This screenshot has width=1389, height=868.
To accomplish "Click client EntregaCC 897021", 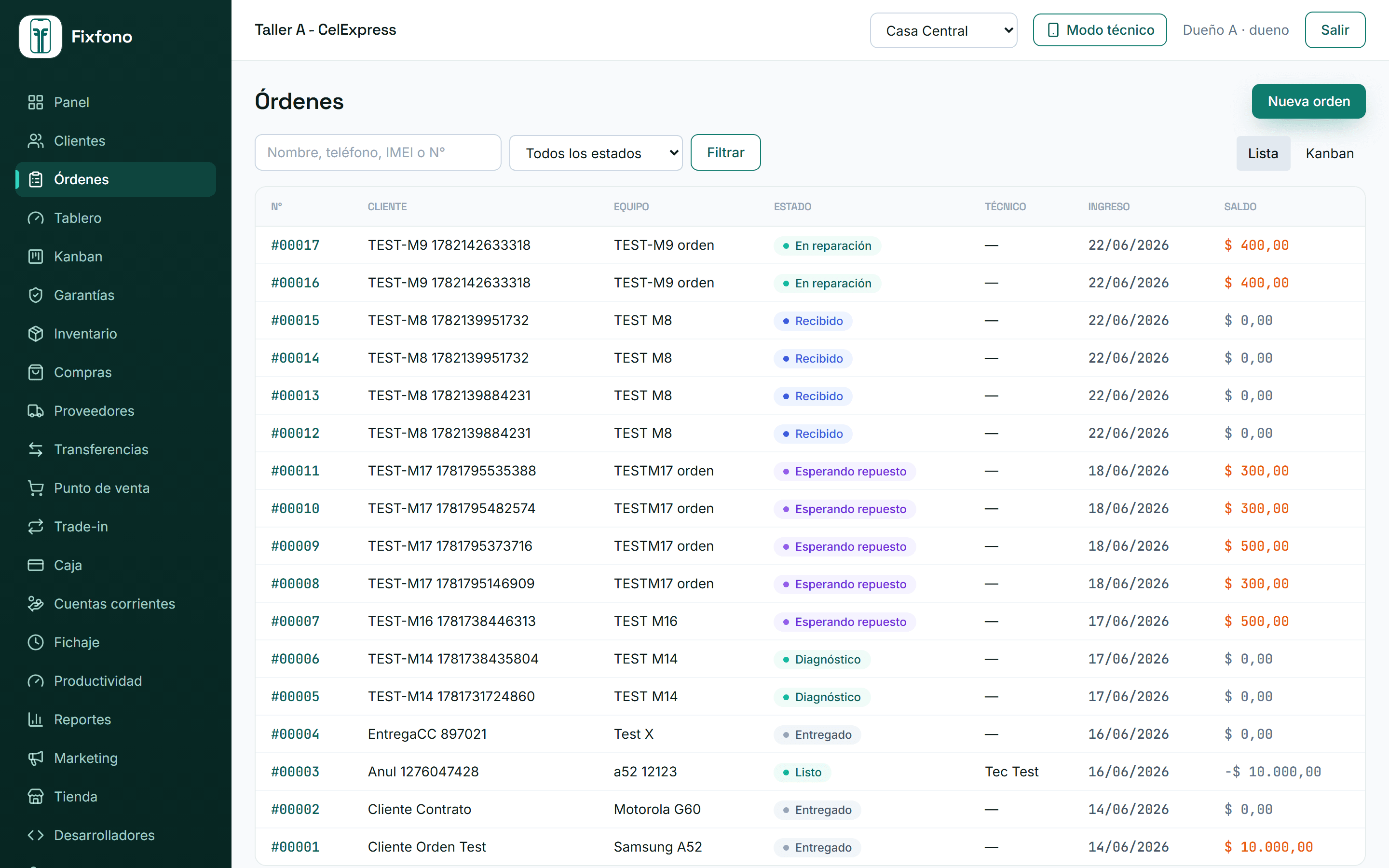I will click(x=427, y=733).
